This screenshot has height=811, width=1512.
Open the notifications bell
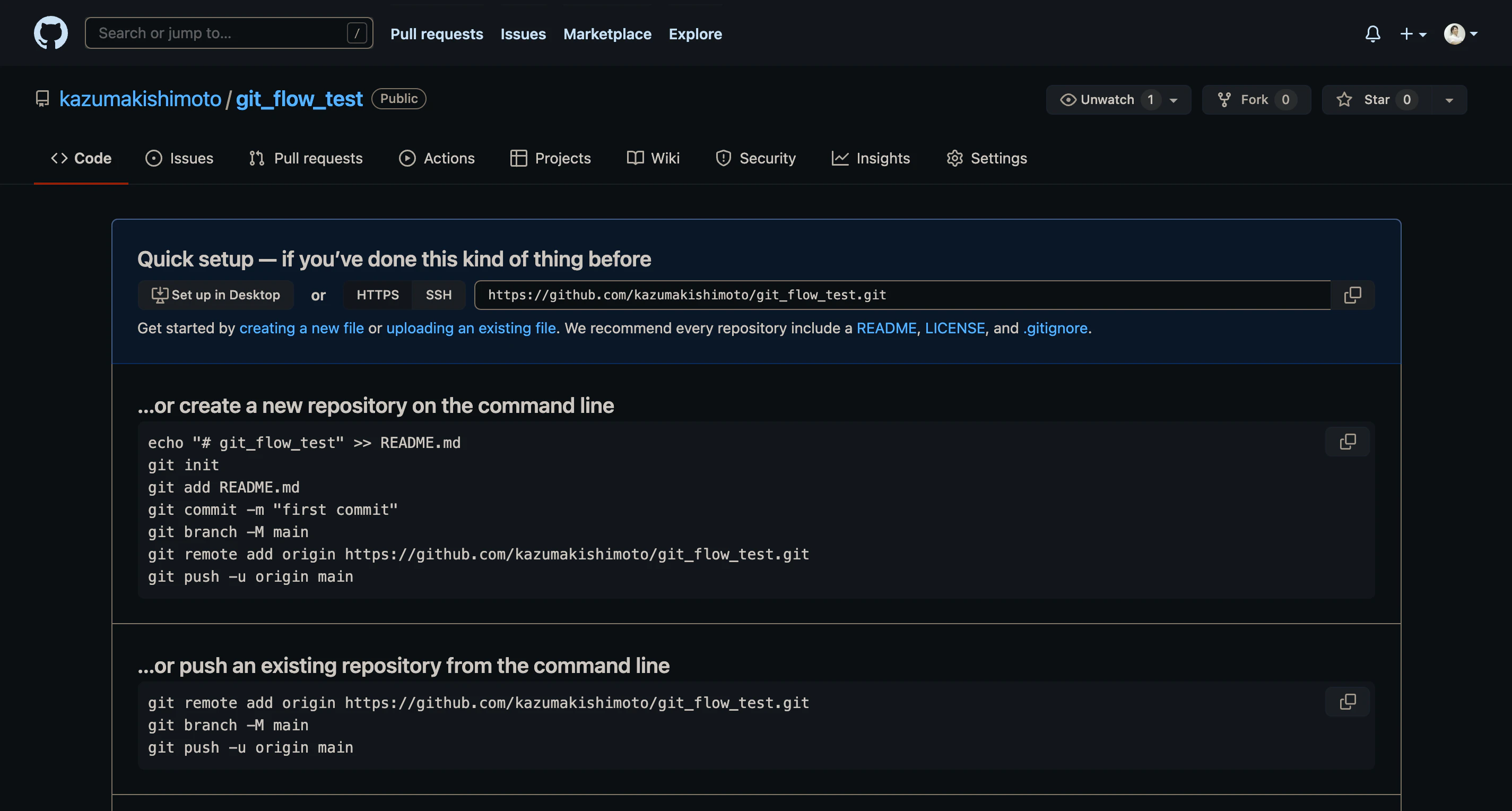pos(1372,33)
